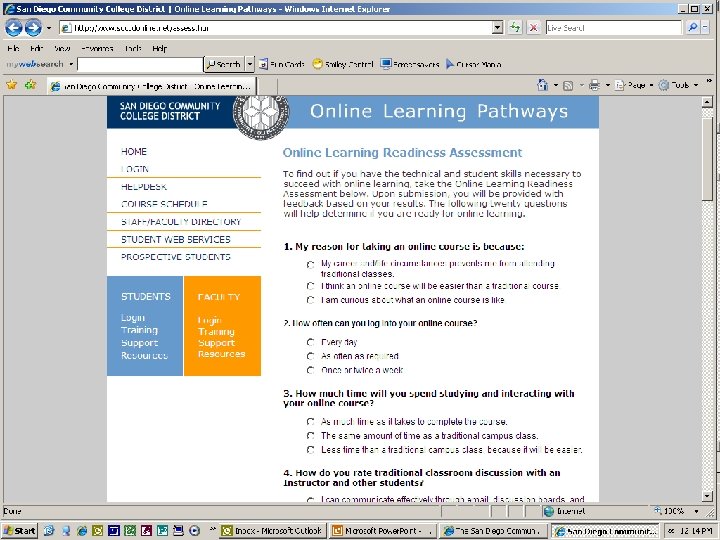The image size is (720, 540).
Task: Click the HOME navigation link
Action: (134, 152)
